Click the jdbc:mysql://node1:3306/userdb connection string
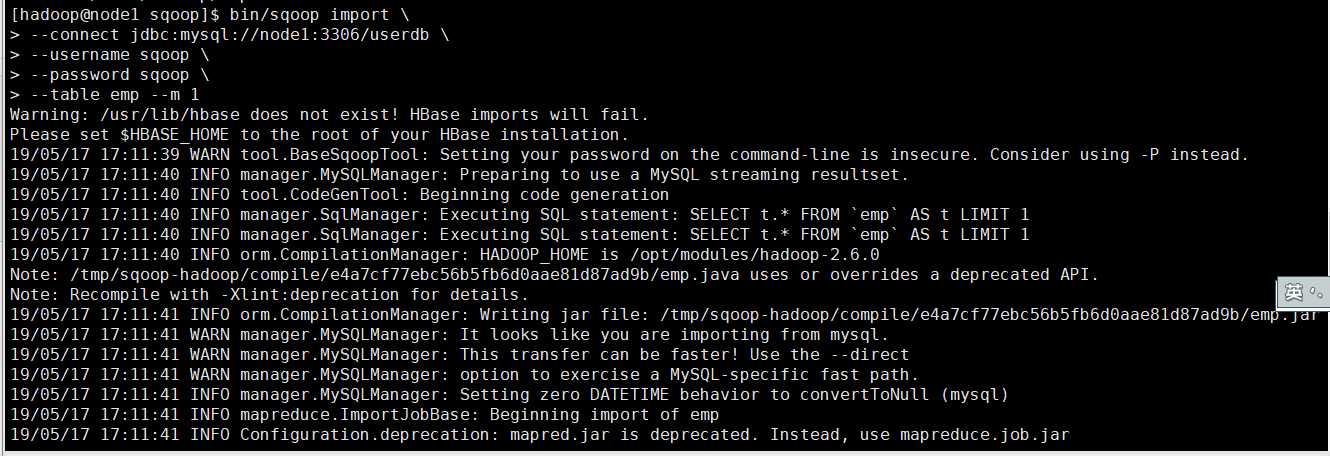Viewport: 1330px width, 456px height. click(x=280, y=35)
